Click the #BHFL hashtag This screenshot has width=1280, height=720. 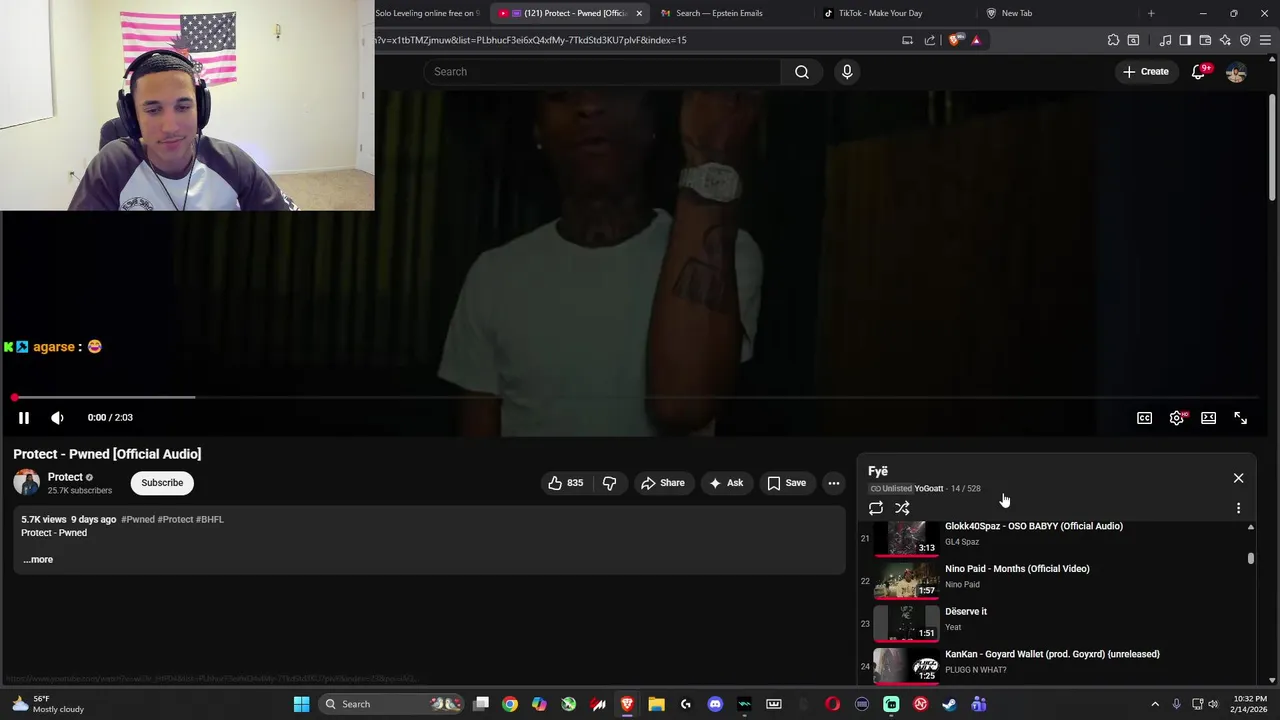coord(210,520)
